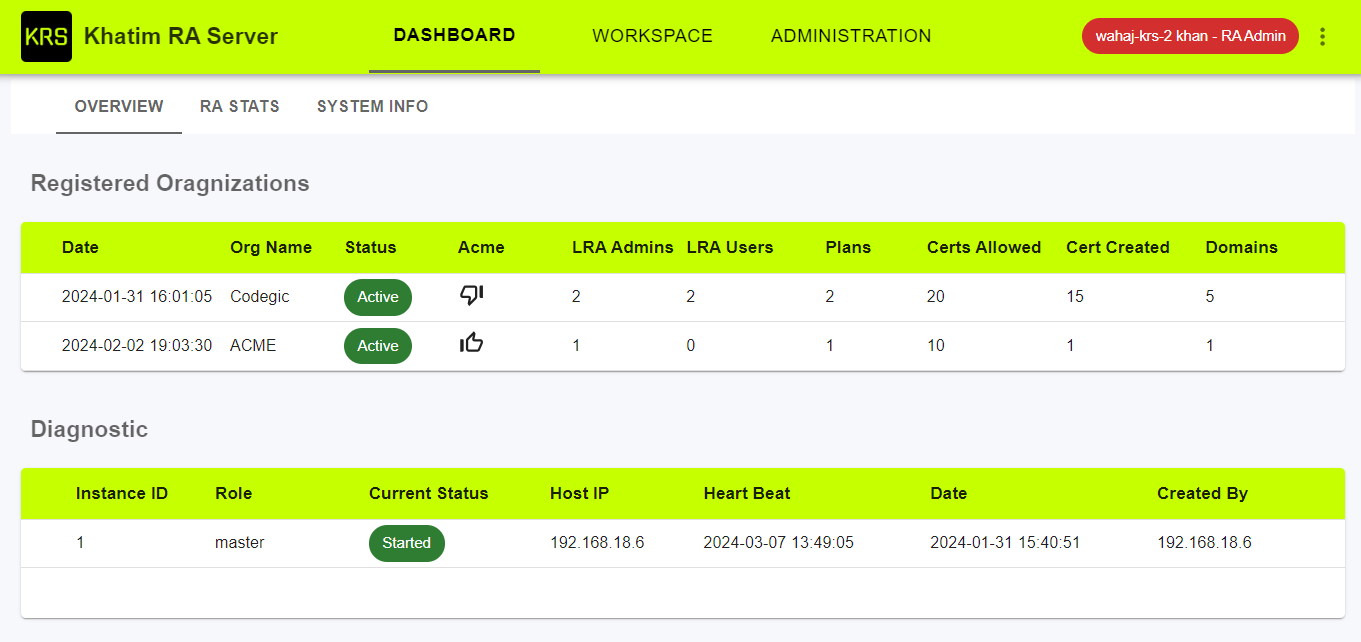
Task: Go to WORKSPACE menu
Action: coord(652,36)
